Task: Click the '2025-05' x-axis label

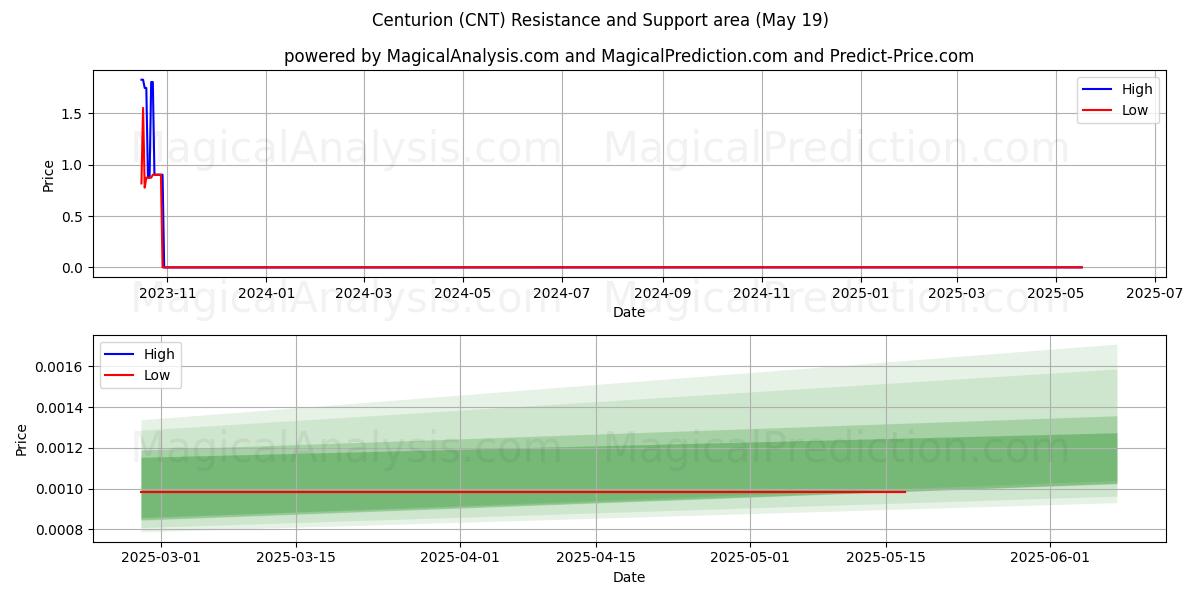Action: pyautogui.click(x=1056, y=293)
